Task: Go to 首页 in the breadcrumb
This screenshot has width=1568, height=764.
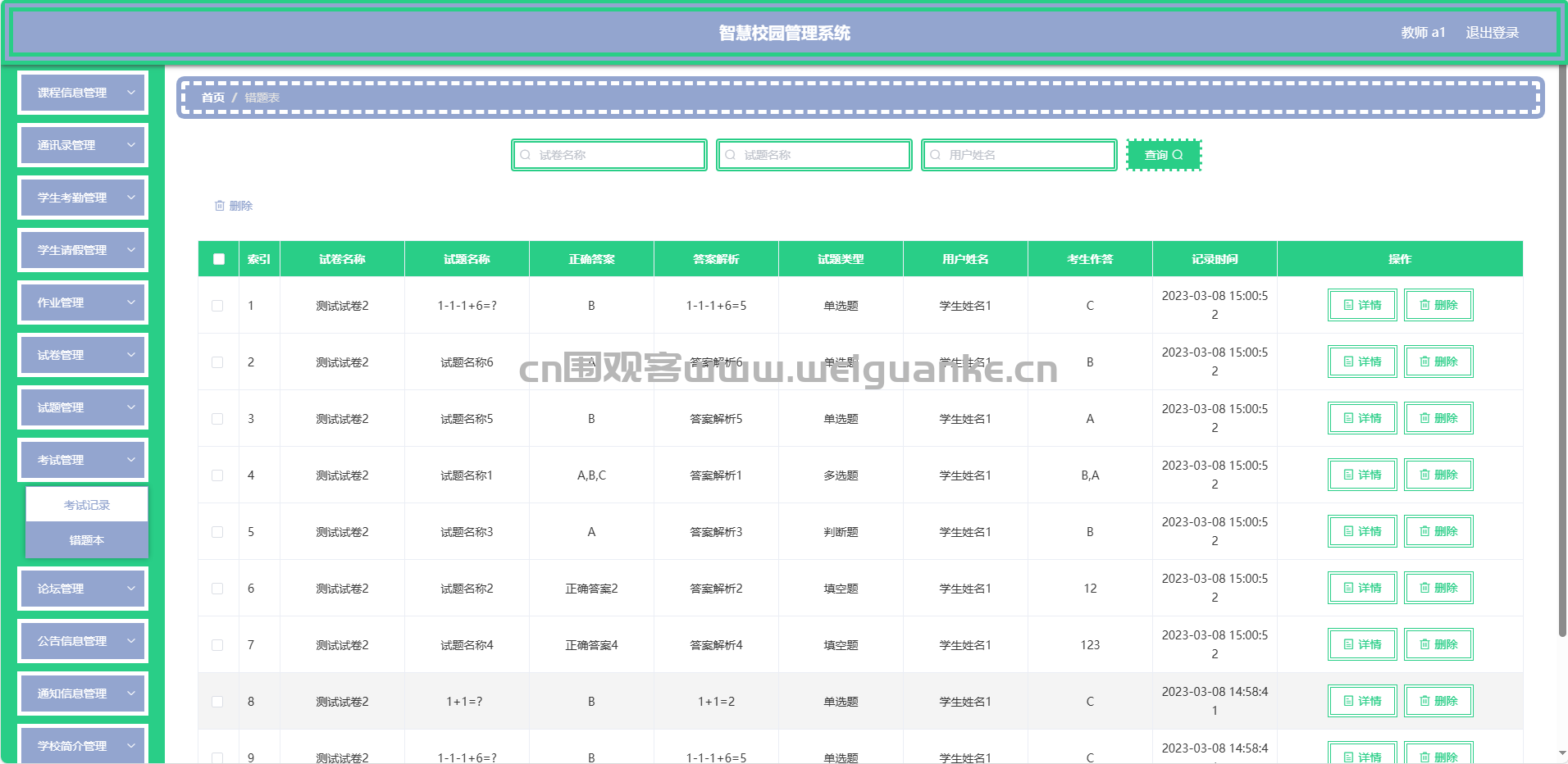Action: click(x=213, y=98)
